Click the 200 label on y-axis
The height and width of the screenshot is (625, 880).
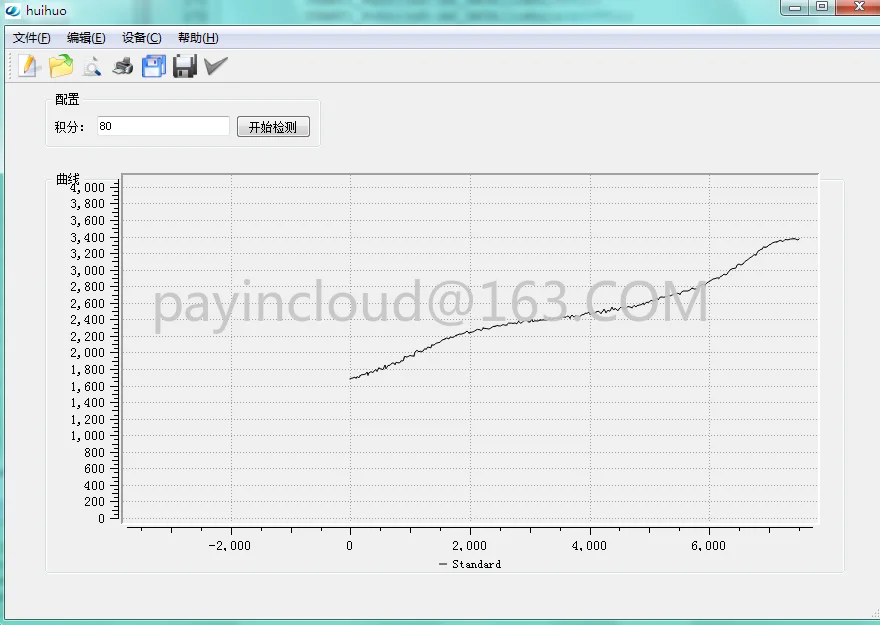coord(94,502)
